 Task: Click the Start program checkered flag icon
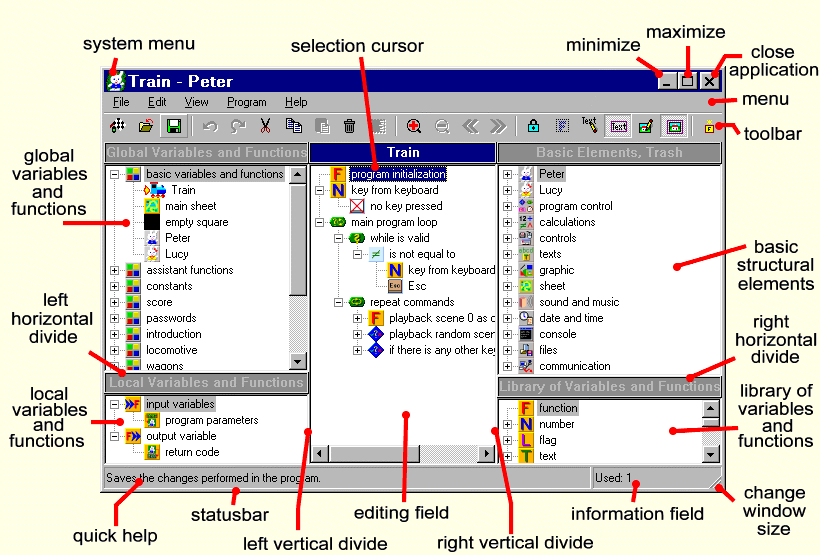(118, 126)
